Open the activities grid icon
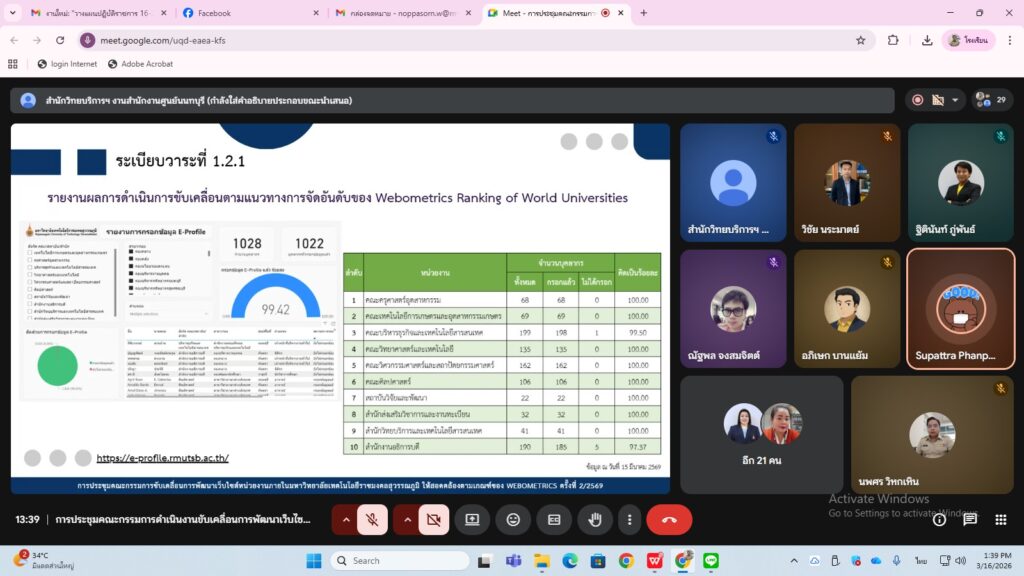Image resolution: width=1024 pixels, height=576 pixels. pyautogui.click(x=1001, y=519)
